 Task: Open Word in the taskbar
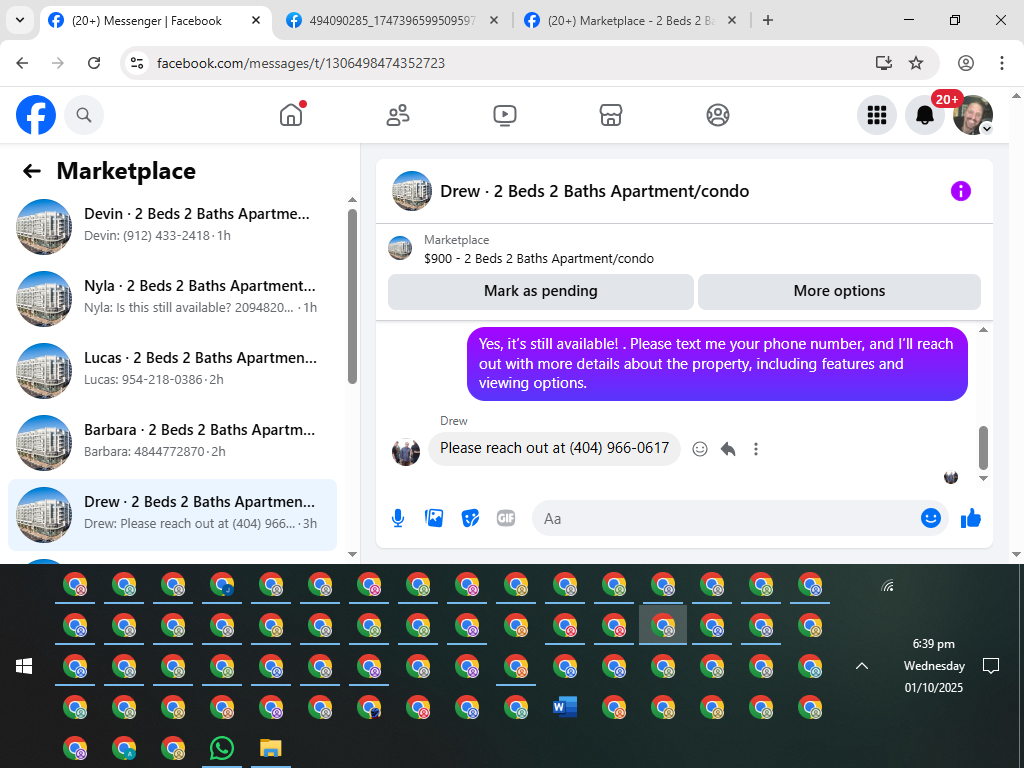click(565, 707)
